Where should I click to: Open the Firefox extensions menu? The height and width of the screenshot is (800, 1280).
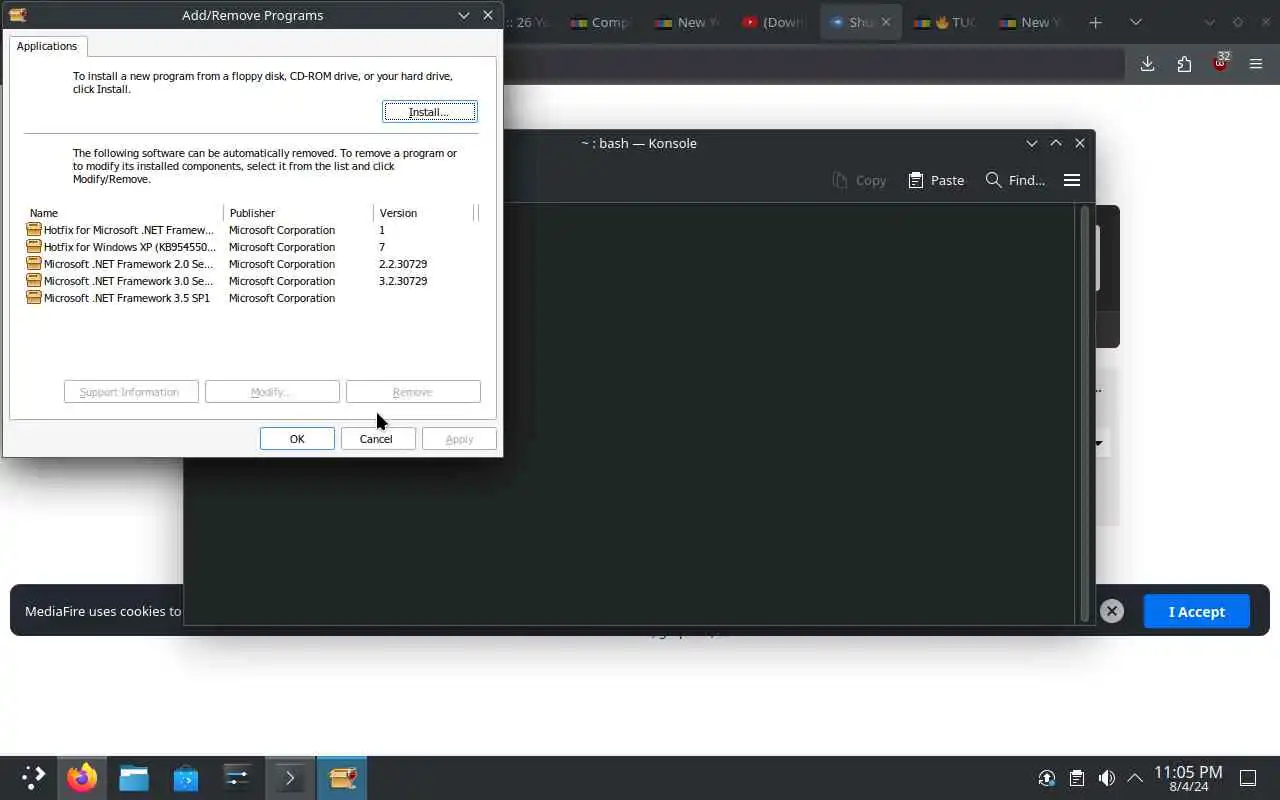coord(1185,64)
